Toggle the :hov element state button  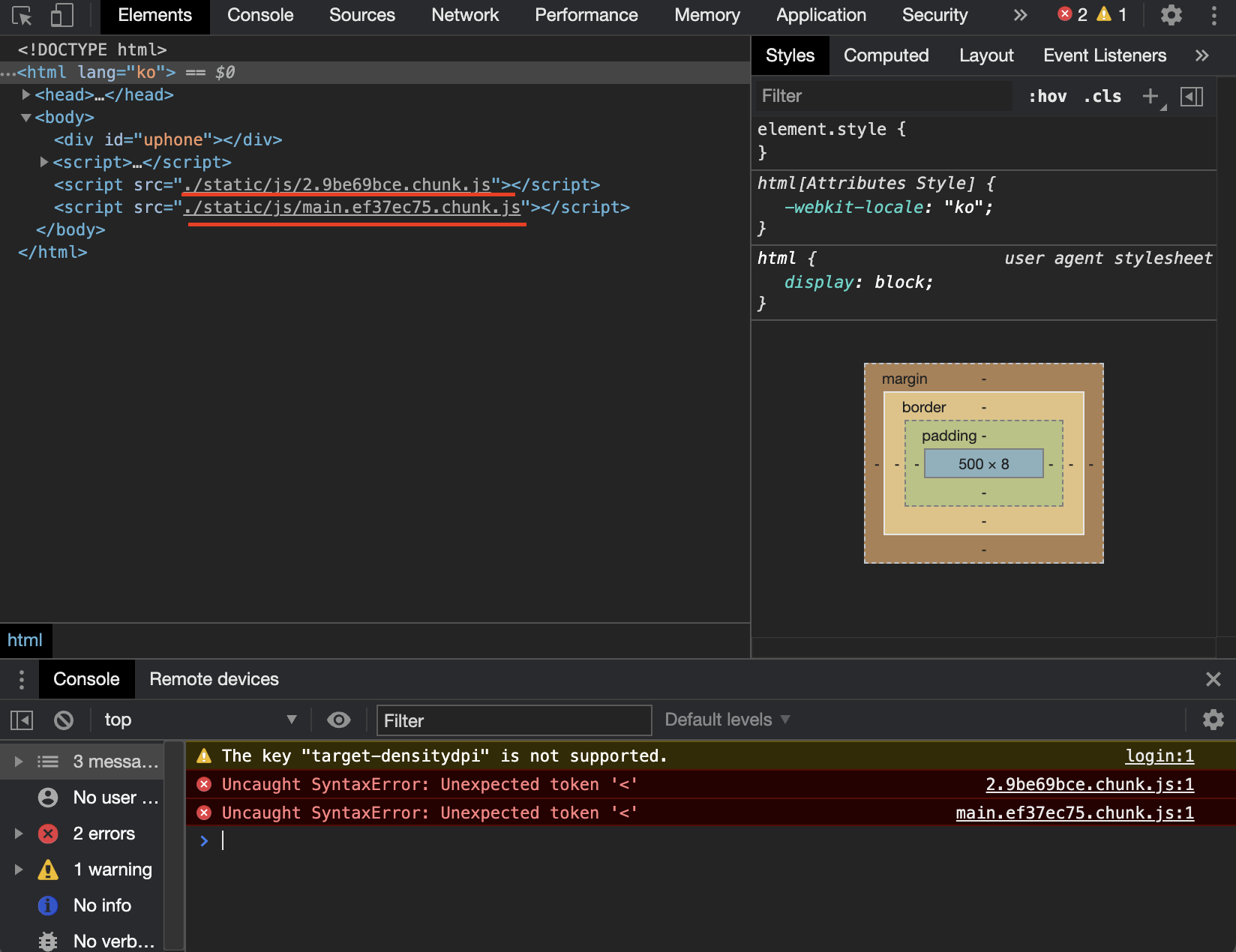(x=1047, y=96)
